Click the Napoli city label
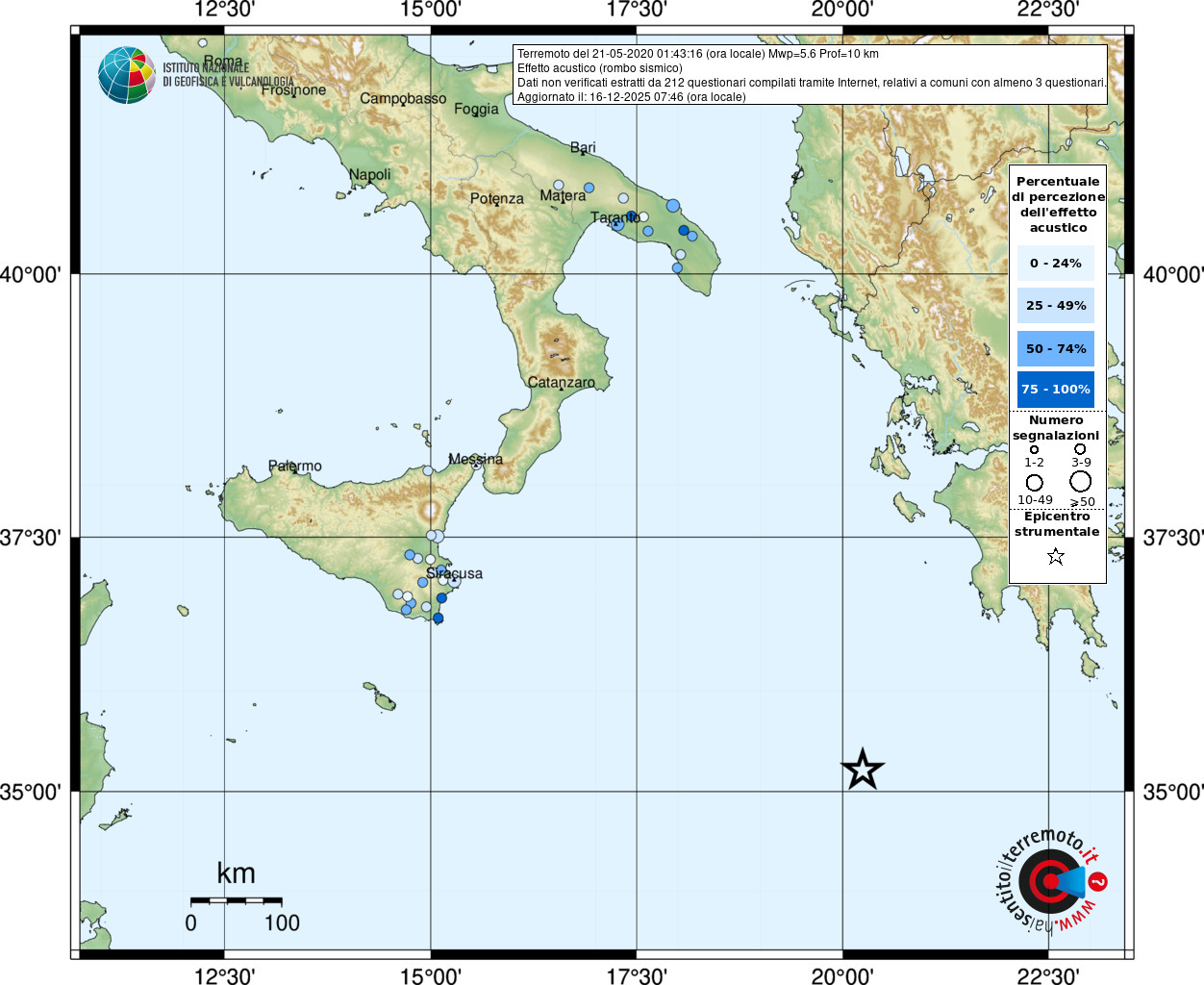Image resolution: width=1204 pixels, height=985 pixels. click(x=370, y=174)
